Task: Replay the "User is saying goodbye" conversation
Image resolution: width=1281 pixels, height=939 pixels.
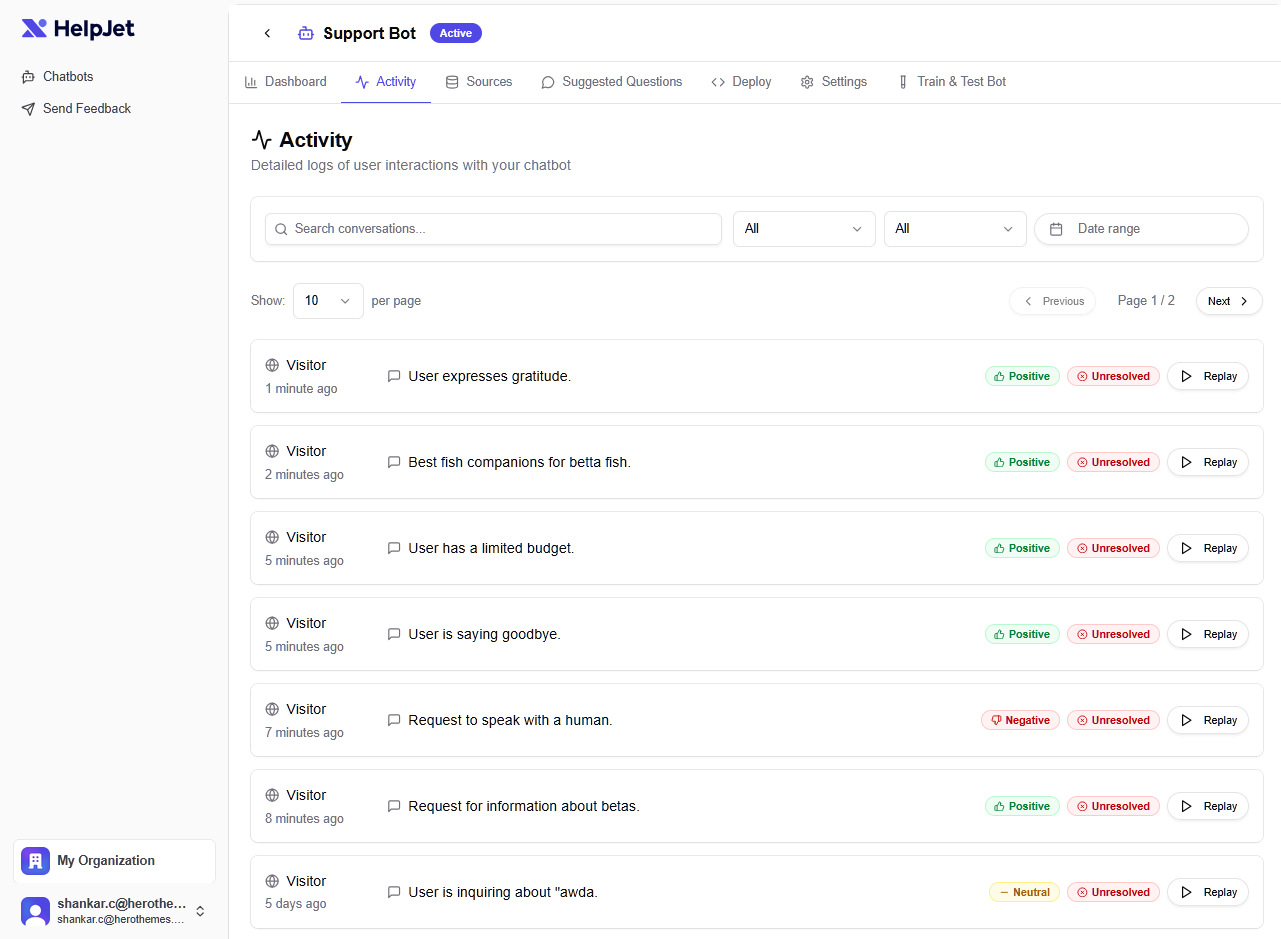Action: click(x=1208, y=634)
